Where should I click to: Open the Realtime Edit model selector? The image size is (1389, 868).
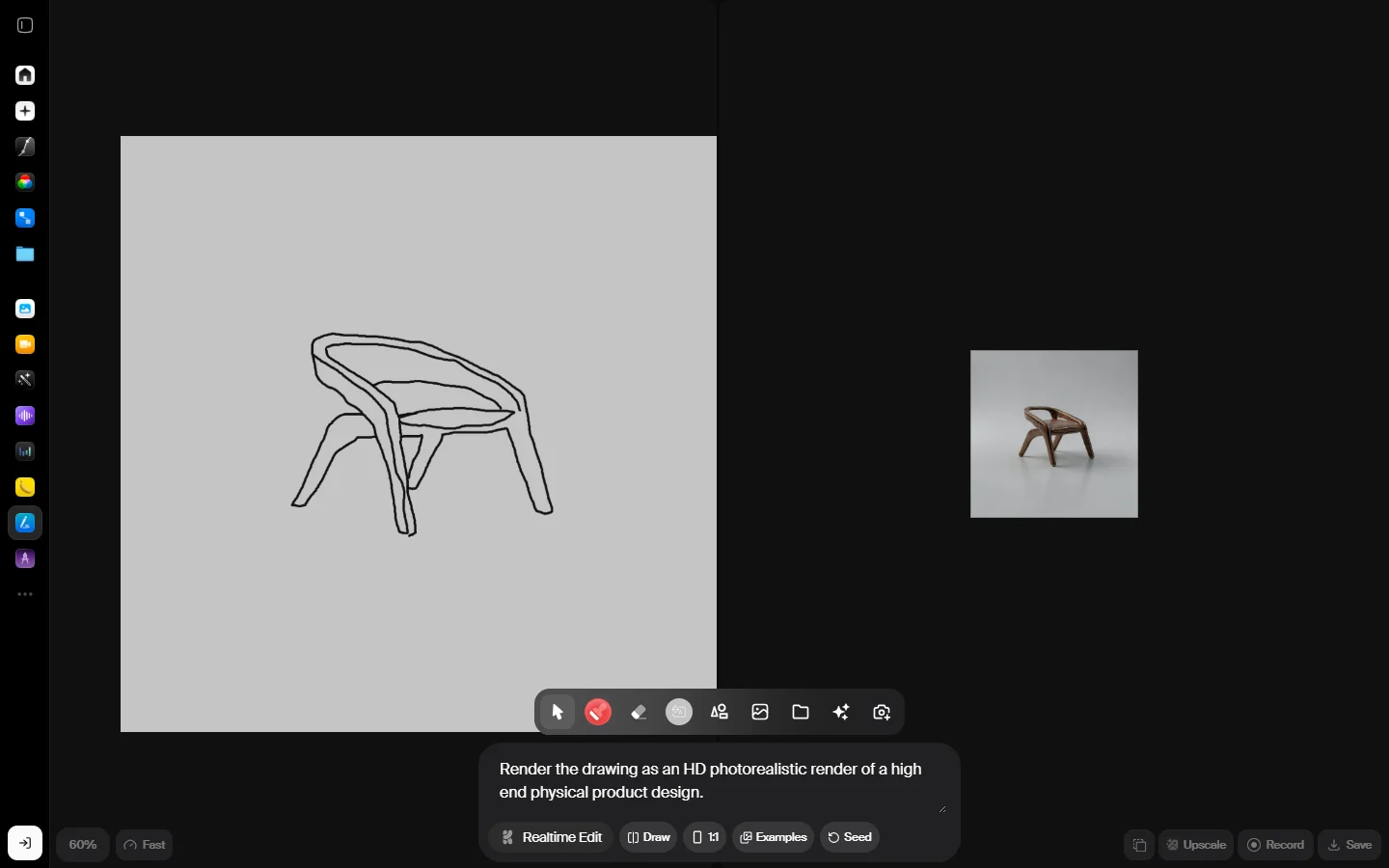point(551,837)
